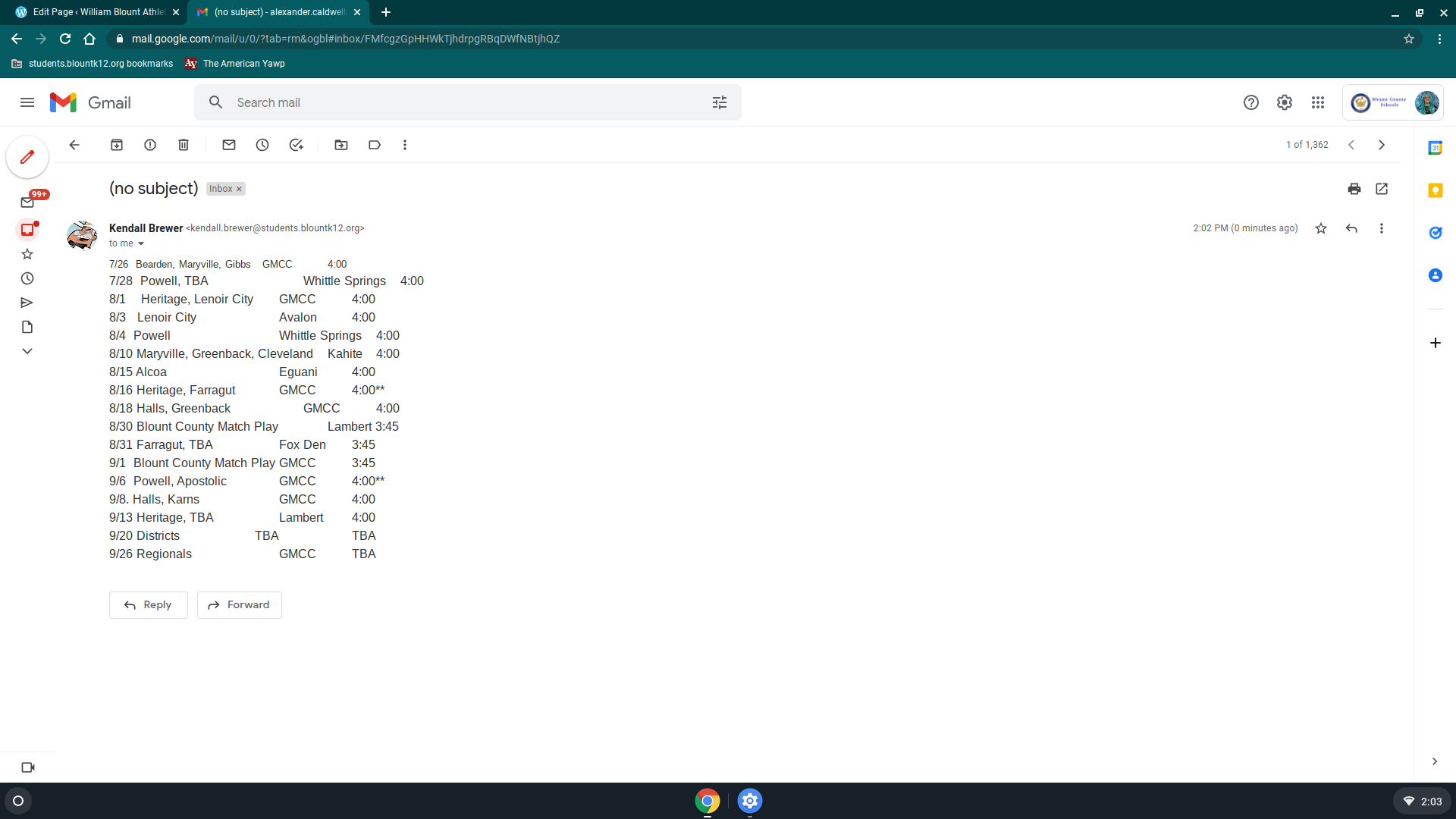The width and height of the screenshot is (1456, 819).
Task: Open the Move to folder menu
Action: tap(341, 145)
